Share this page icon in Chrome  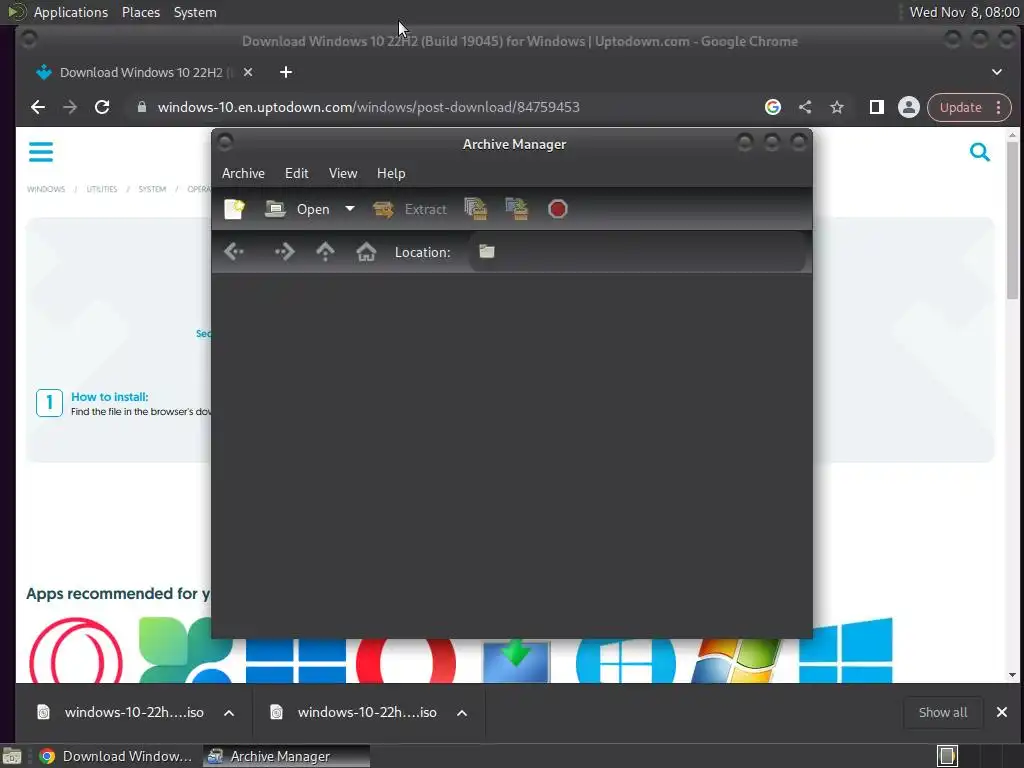pos(805,107)
